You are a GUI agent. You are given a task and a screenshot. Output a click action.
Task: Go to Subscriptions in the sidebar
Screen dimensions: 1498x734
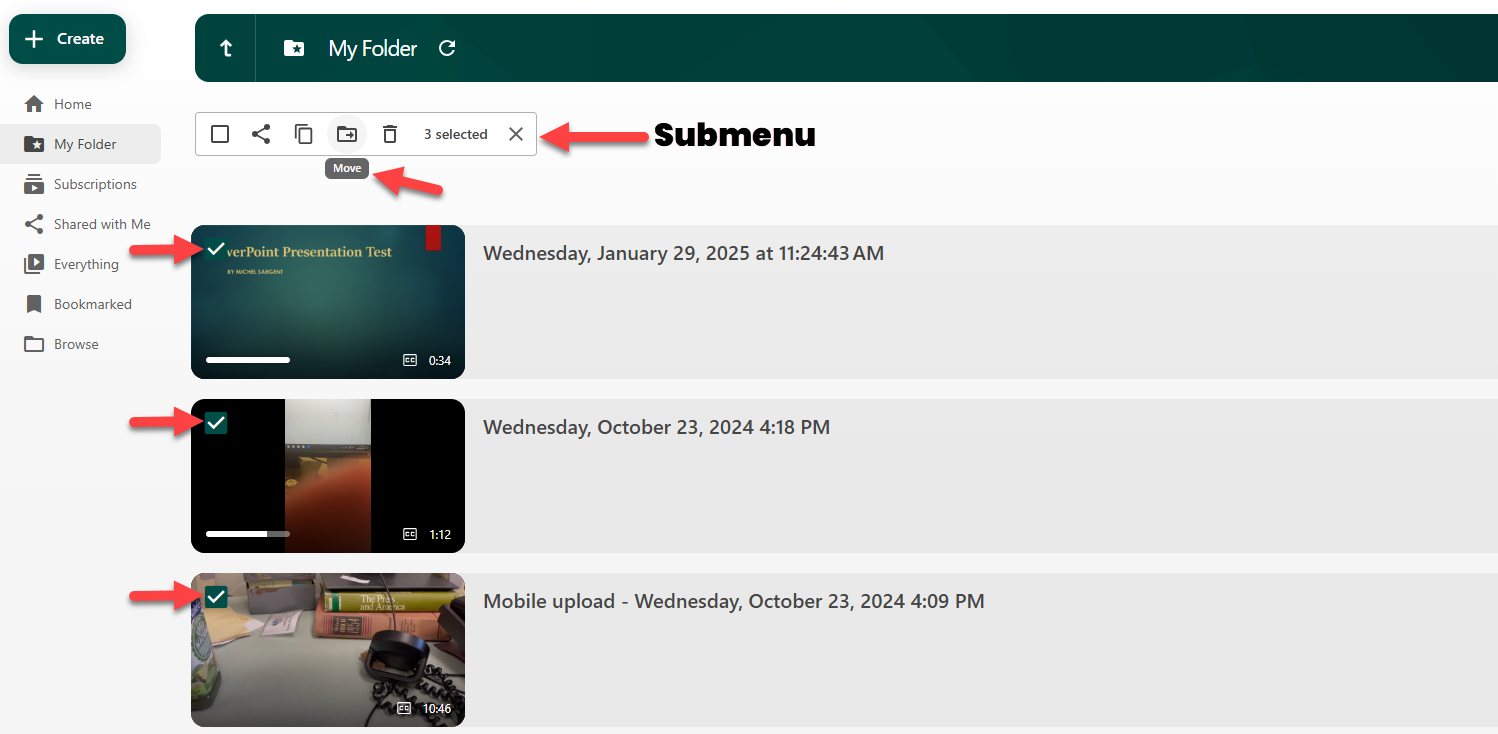pos(94,184)
